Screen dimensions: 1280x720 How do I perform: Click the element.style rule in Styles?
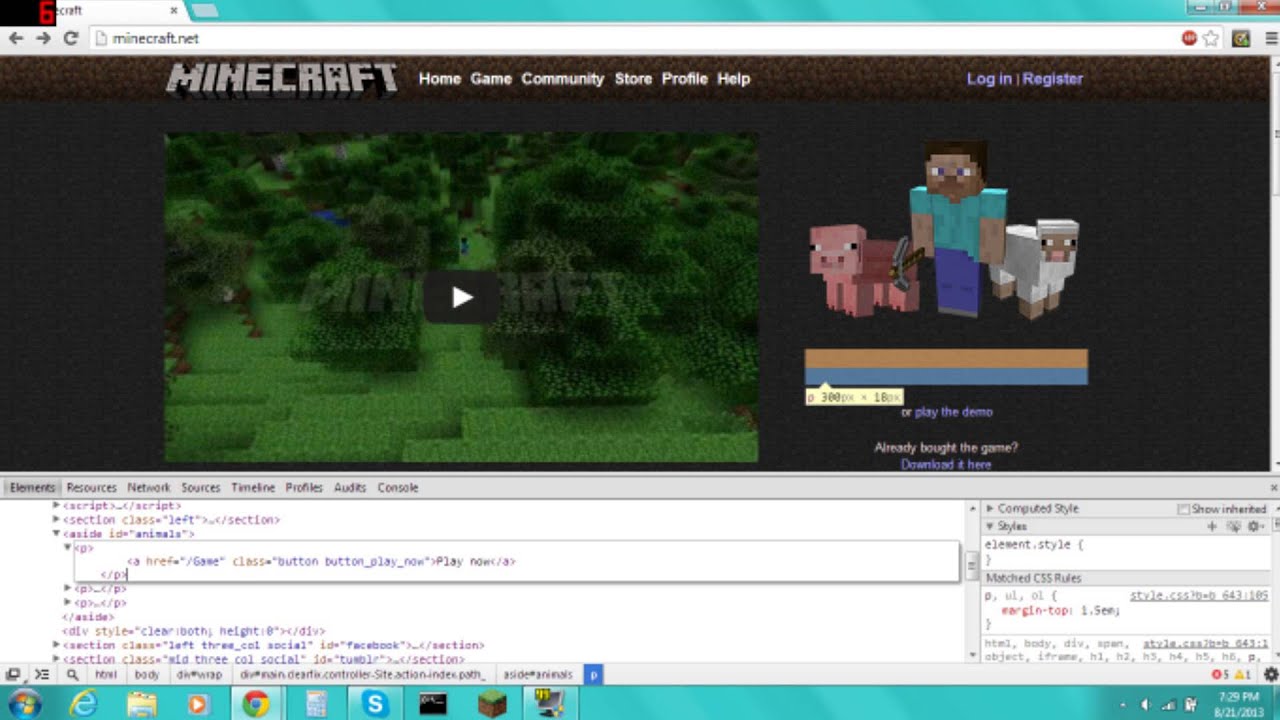[1034, 545]
